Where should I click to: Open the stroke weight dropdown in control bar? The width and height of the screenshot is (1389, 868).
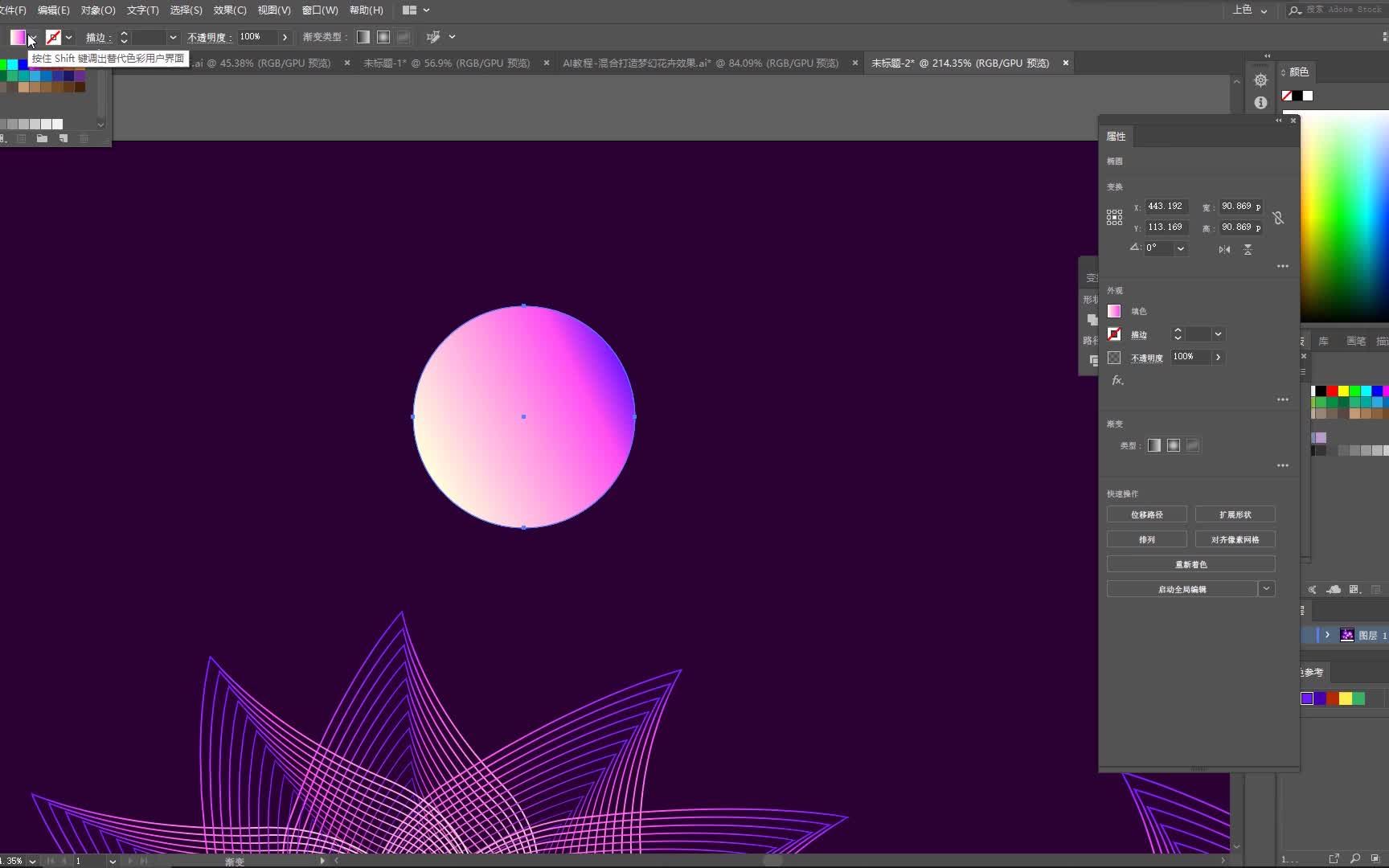(x=173, y=37)
